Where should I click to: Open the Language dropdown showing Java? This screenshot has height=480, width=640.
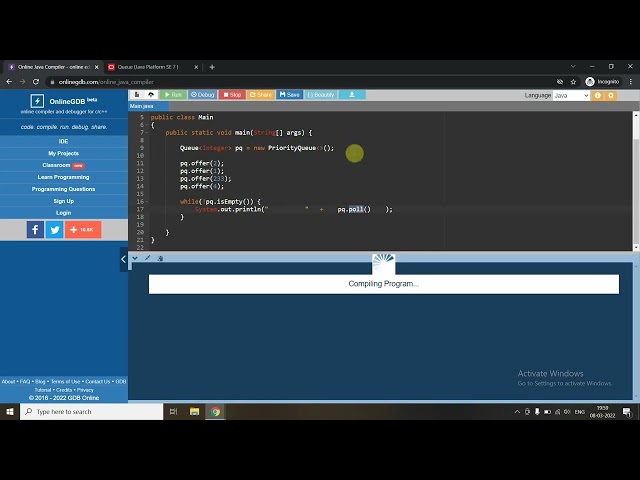pyautogui.click(x=571, y=96)
